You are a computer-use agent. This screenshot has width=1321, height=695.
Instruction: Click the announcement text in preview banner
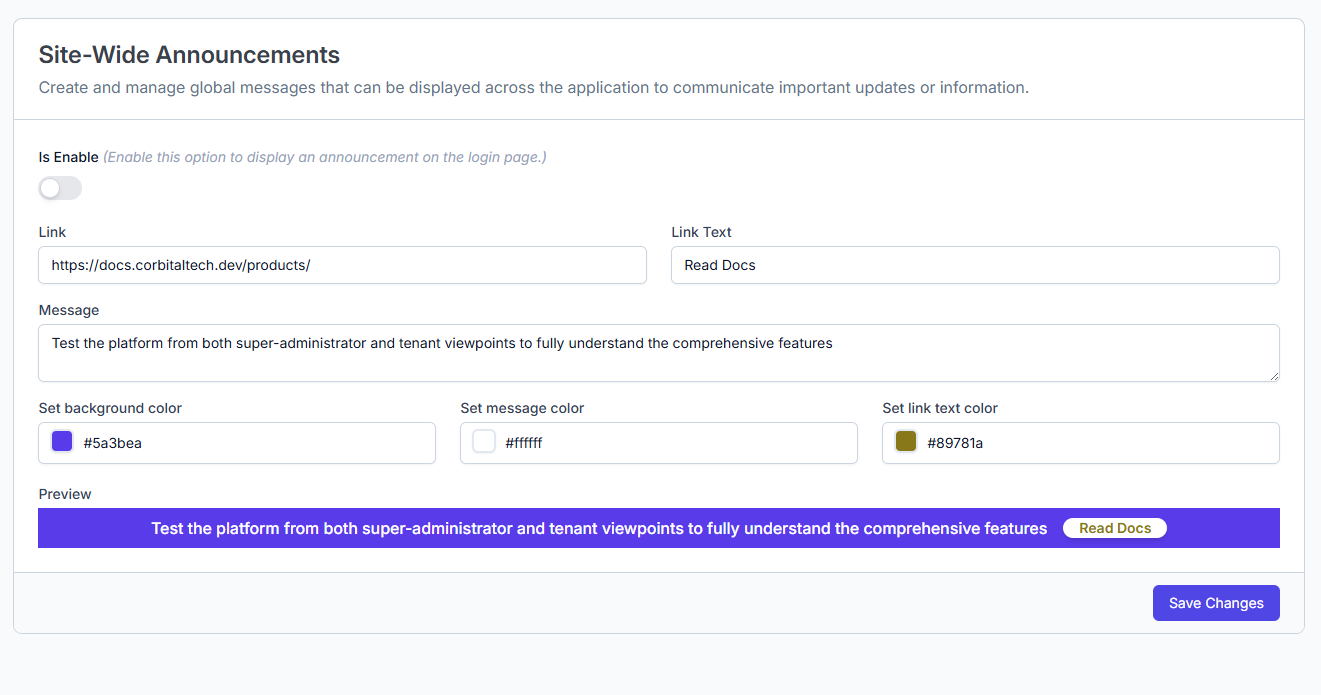point(599,528)
